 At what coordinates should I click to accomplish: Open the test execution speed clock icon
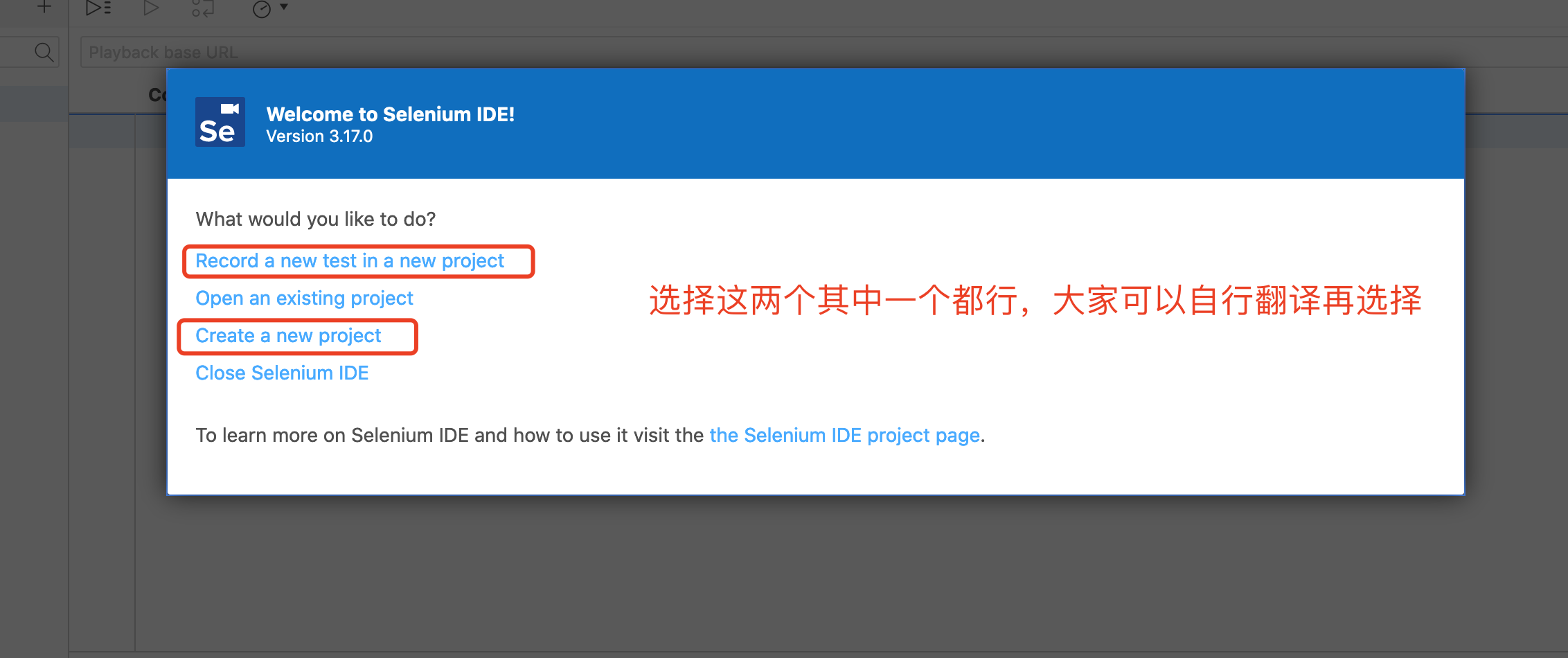point(262,9)
